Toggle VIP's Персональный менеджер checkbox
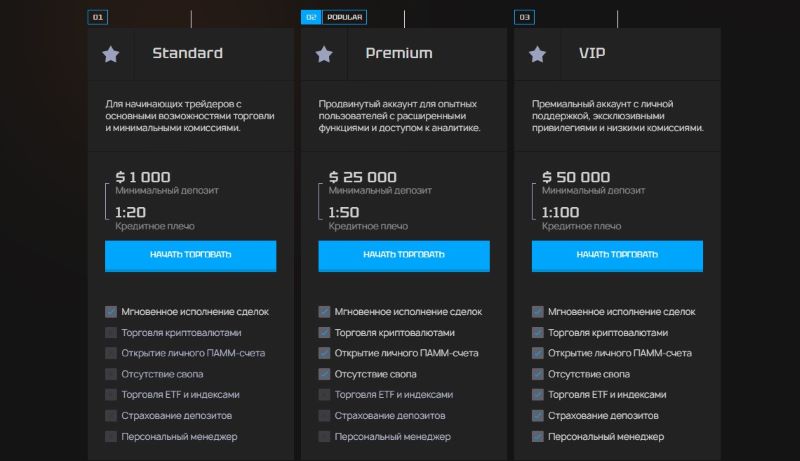 point(537,437)
